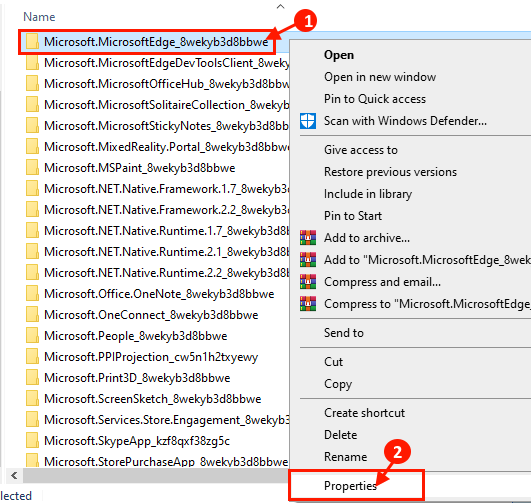
Task: Click WinRAR icon beside Compress to "Microsoft.MicrosoftEdge
Action: tap(308, 304)
